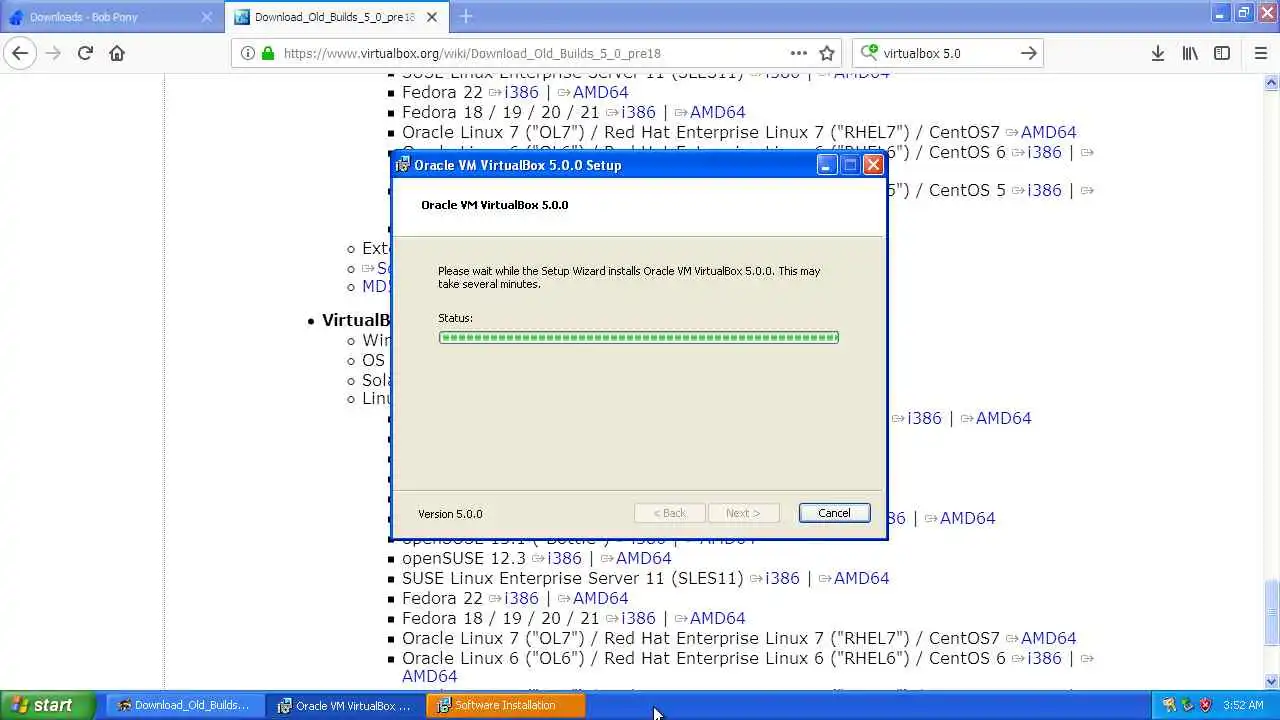Go back to the previous page
This screenshot has height=720, width=1280.
pyautogui.click(x=20, y=53)
